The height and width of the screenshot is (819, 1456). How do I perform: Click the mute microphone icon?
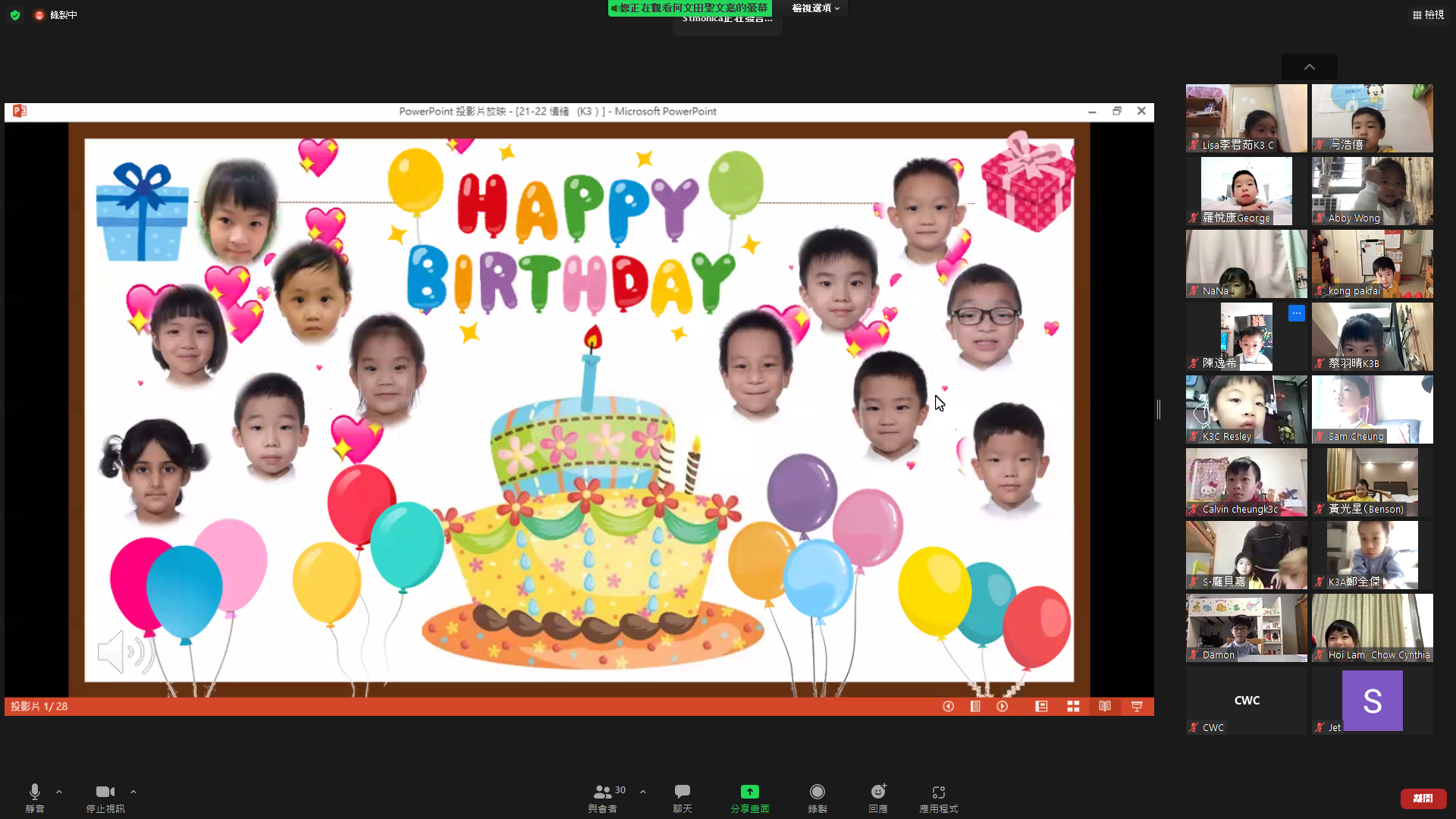click(x=35, y=792)
